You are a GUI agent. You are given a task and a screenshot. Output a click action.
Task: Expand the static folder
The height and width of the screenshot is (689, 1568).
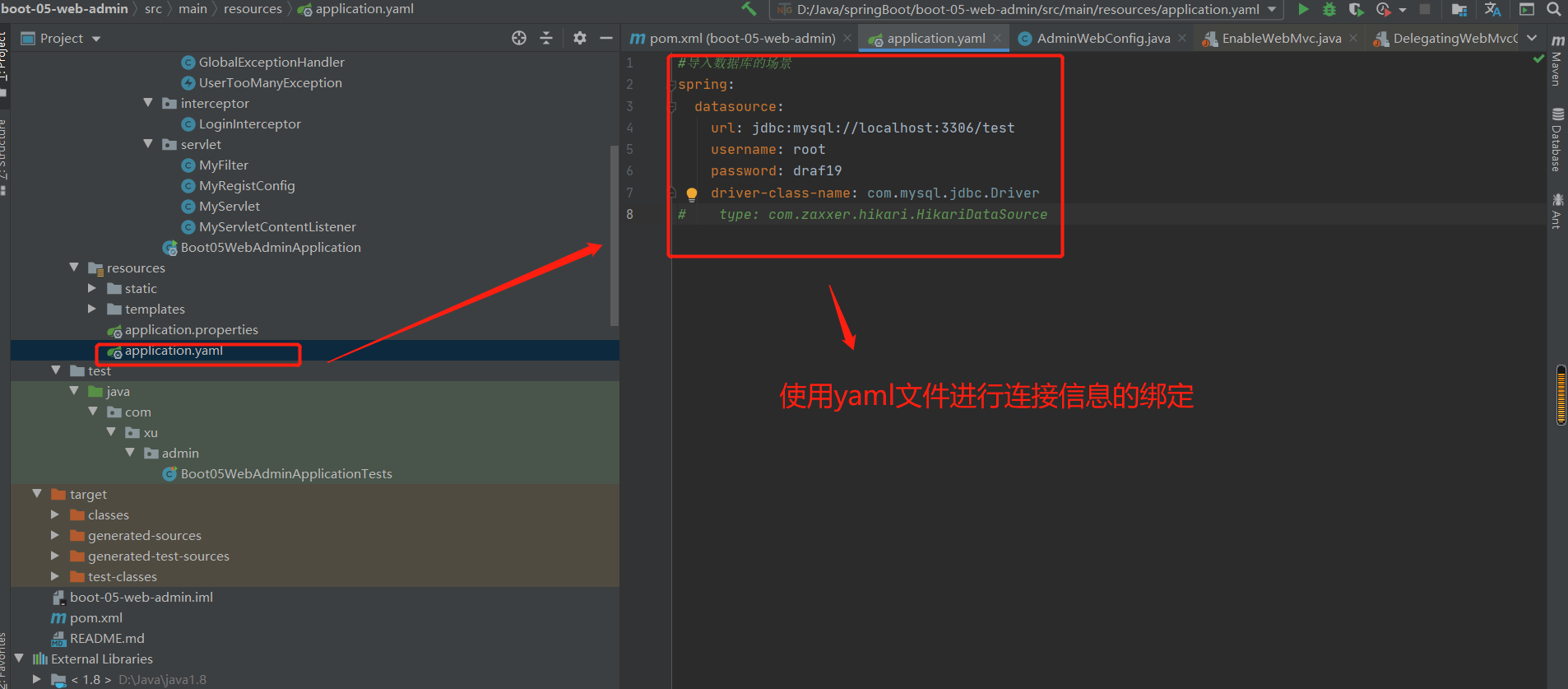92,288
